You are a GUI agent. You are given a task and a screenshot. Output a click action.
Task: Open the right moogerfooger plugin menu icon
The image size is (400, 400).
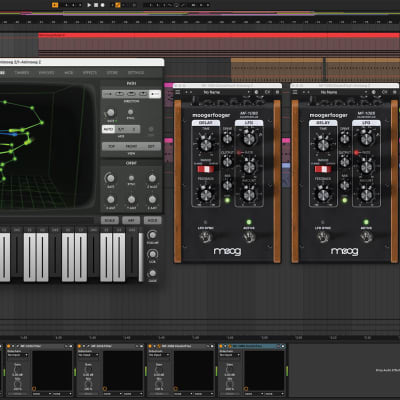click(295, 92)
